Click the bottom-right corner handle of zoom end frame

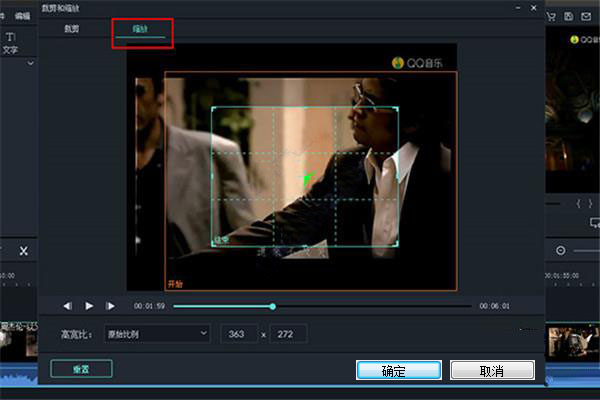coord(396,243)
